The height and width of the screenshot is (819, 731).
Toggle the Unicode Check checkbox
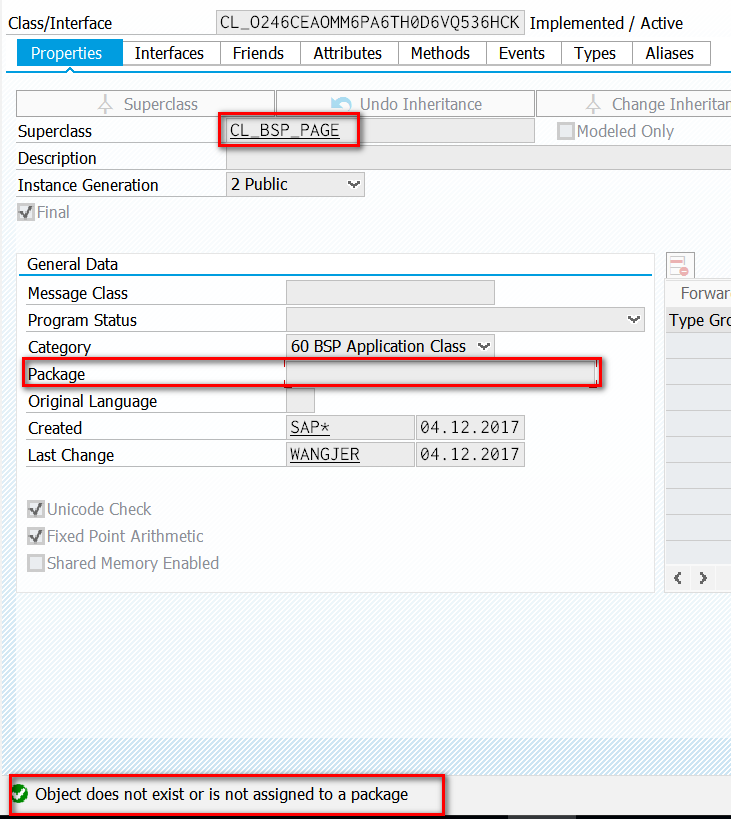pyautogui.click(x=36, y=509)
